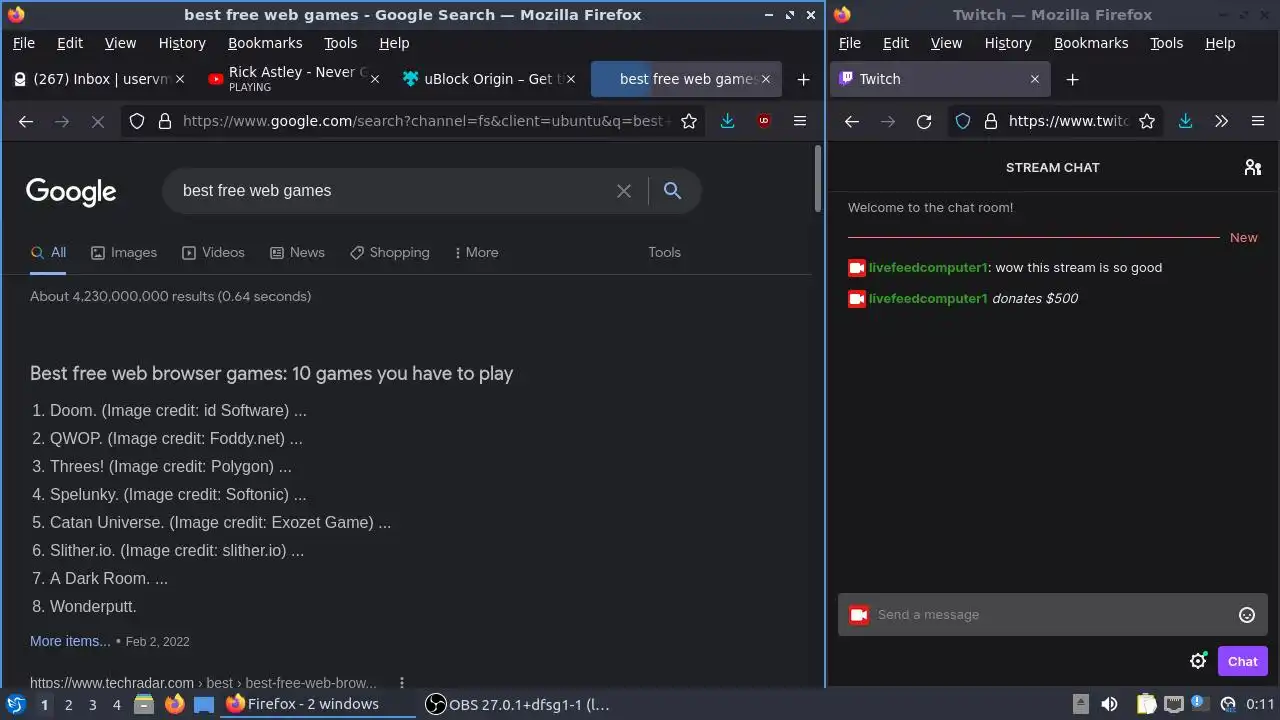Select the Shopping search filter
Viewport: 1280px width, 720px height.
(390, 252)
